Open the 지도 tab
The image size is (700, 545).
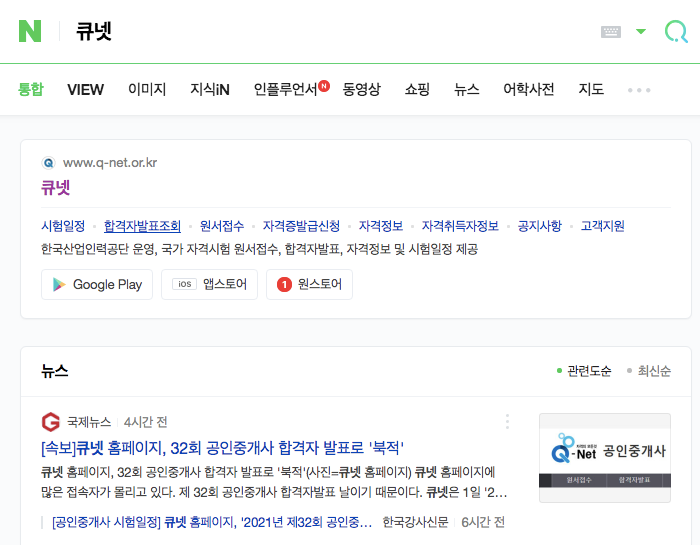click(x=591, y=89)
